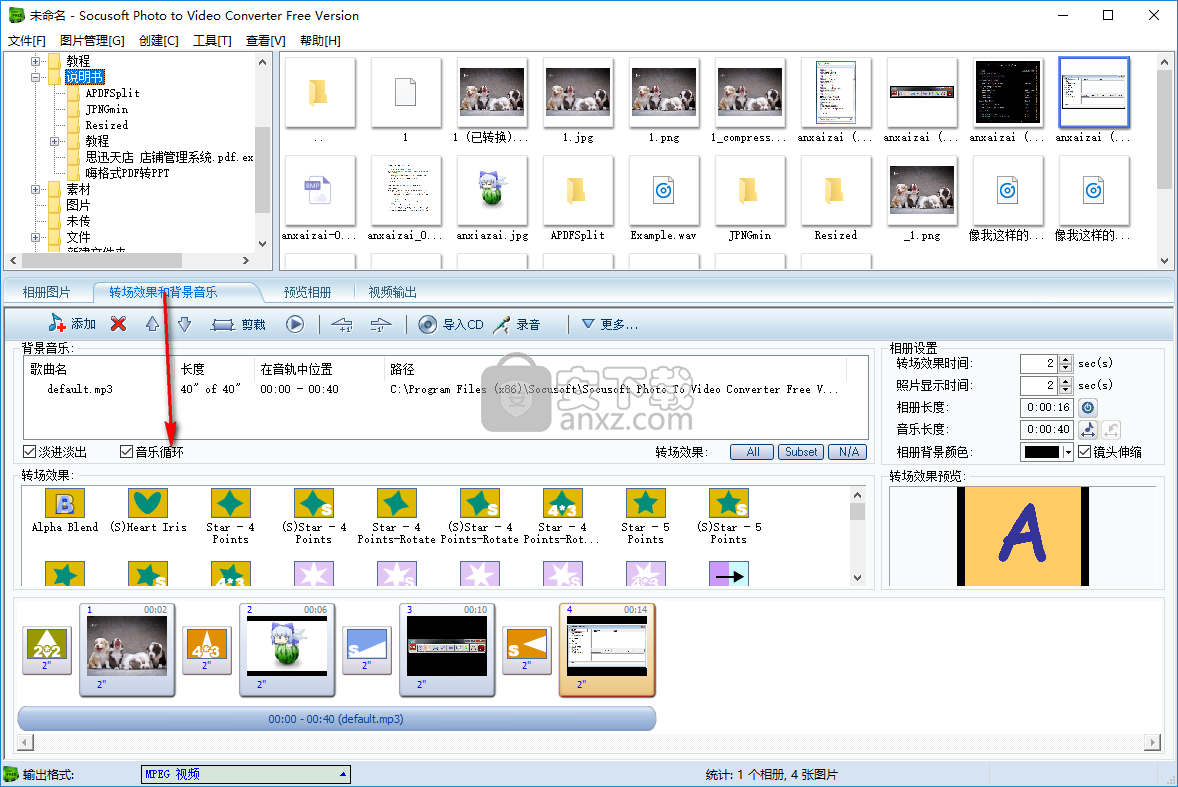Click the shift-earlier track icon
This screenshot has width=1178, height=787.
342,324
